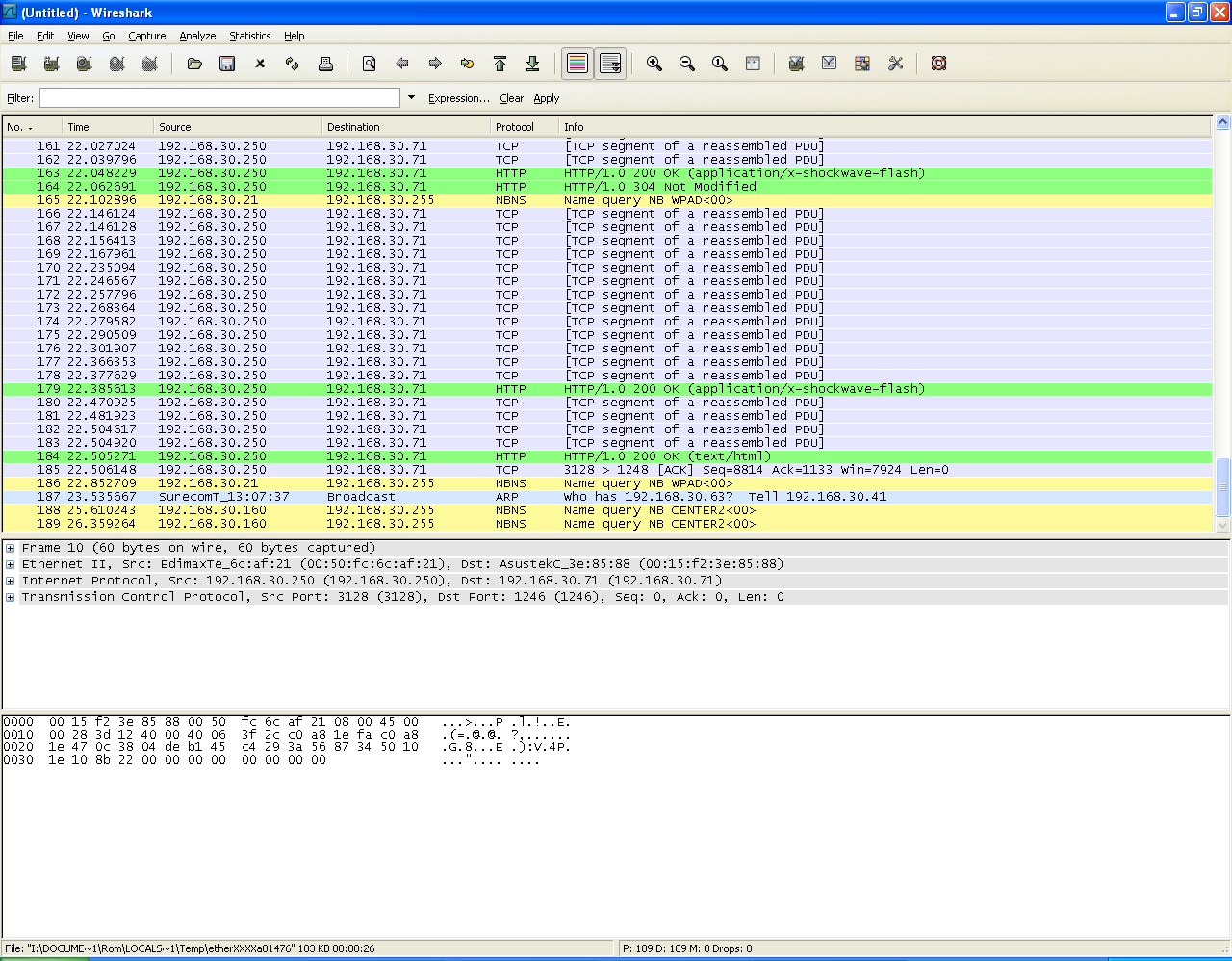Viewport: 1232px width, 961px height.
Task: Toggle packet list colorize button
Action: point(577,64)
